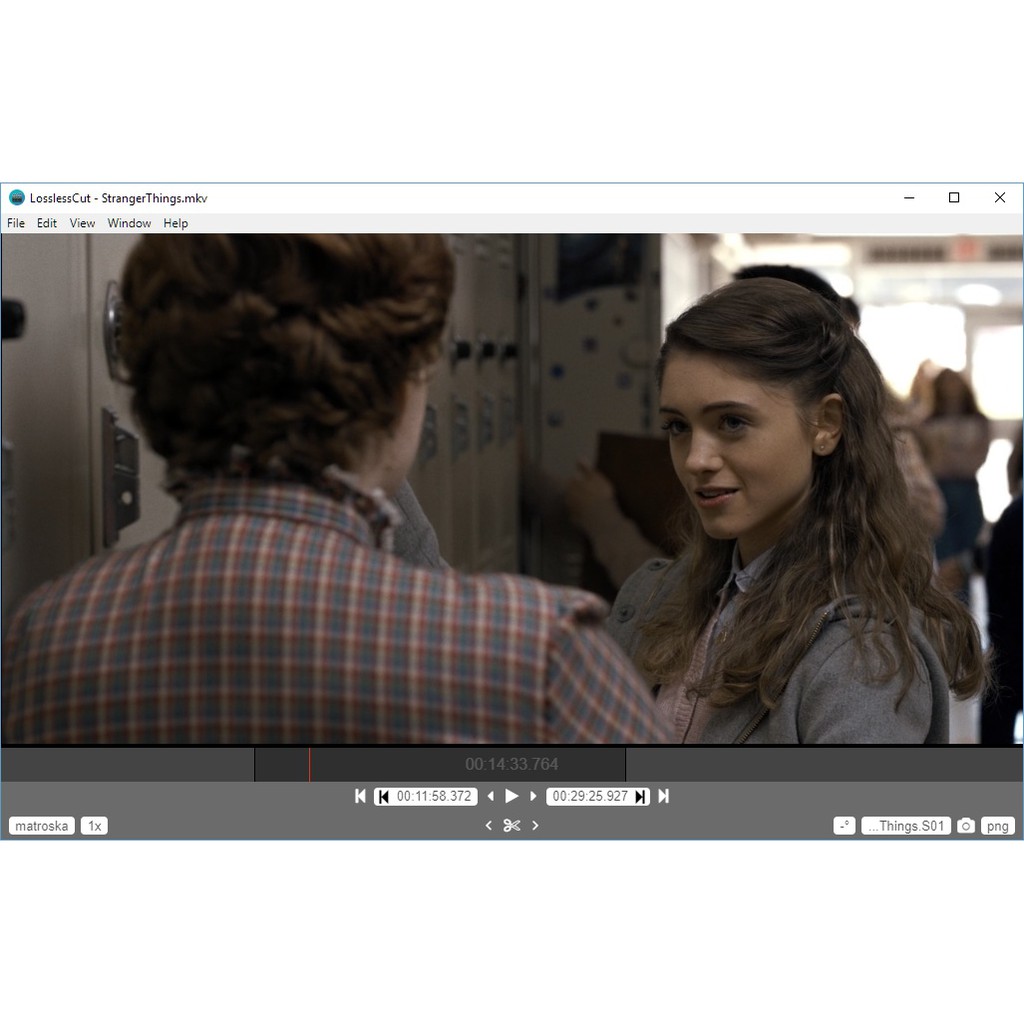Toggle the 1x playback speed button
Viewport: 1024px width, 1024px height.
[94, 826]
